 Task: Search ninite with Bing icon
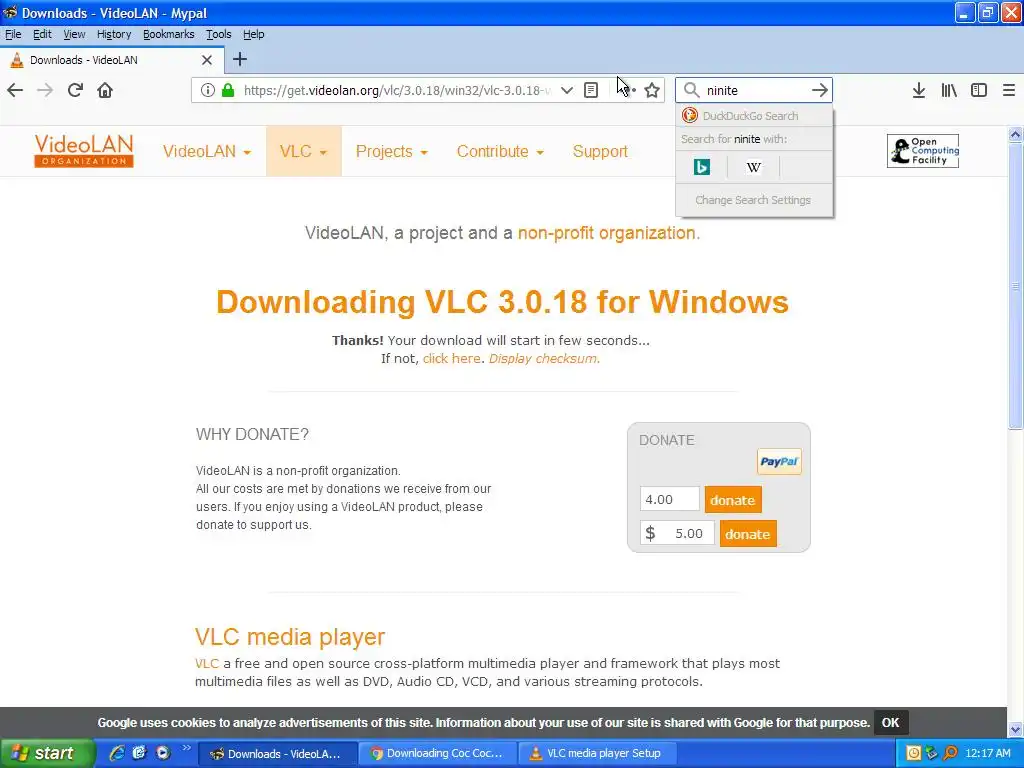pos(702,167)
